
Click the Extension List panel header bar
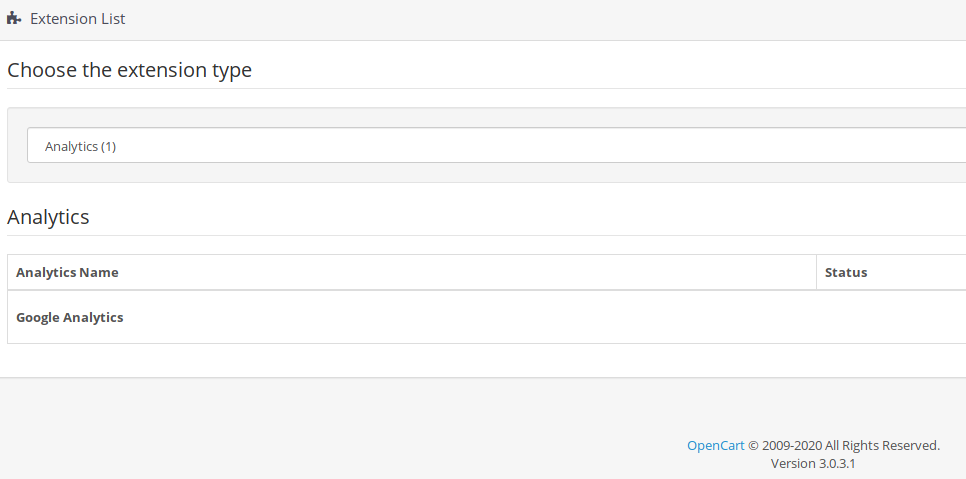483,20
